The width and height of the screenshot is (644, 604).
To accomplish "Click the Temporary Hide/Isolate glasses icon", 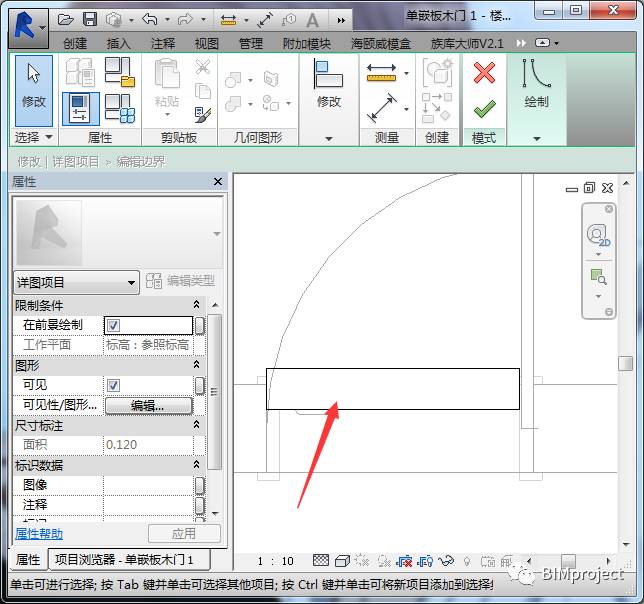I will tap(446, 561).
